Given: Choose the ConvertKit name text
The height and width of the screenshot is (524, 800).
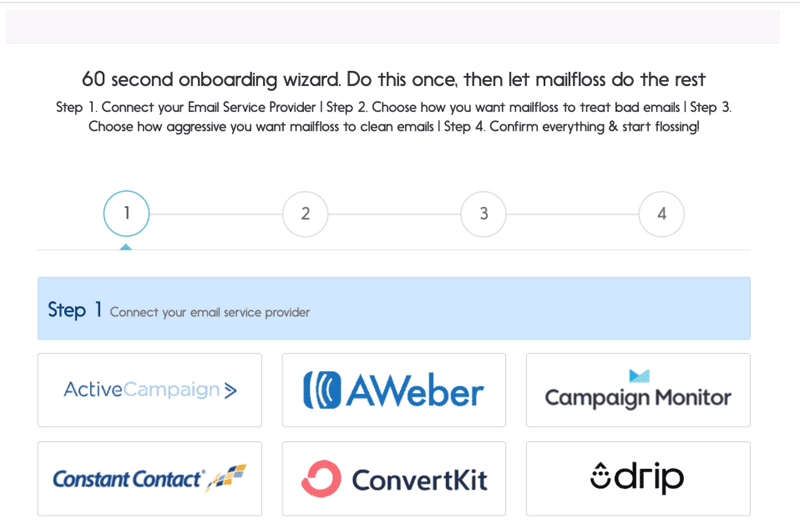Looking at the screenshot, I should (420, 480).
